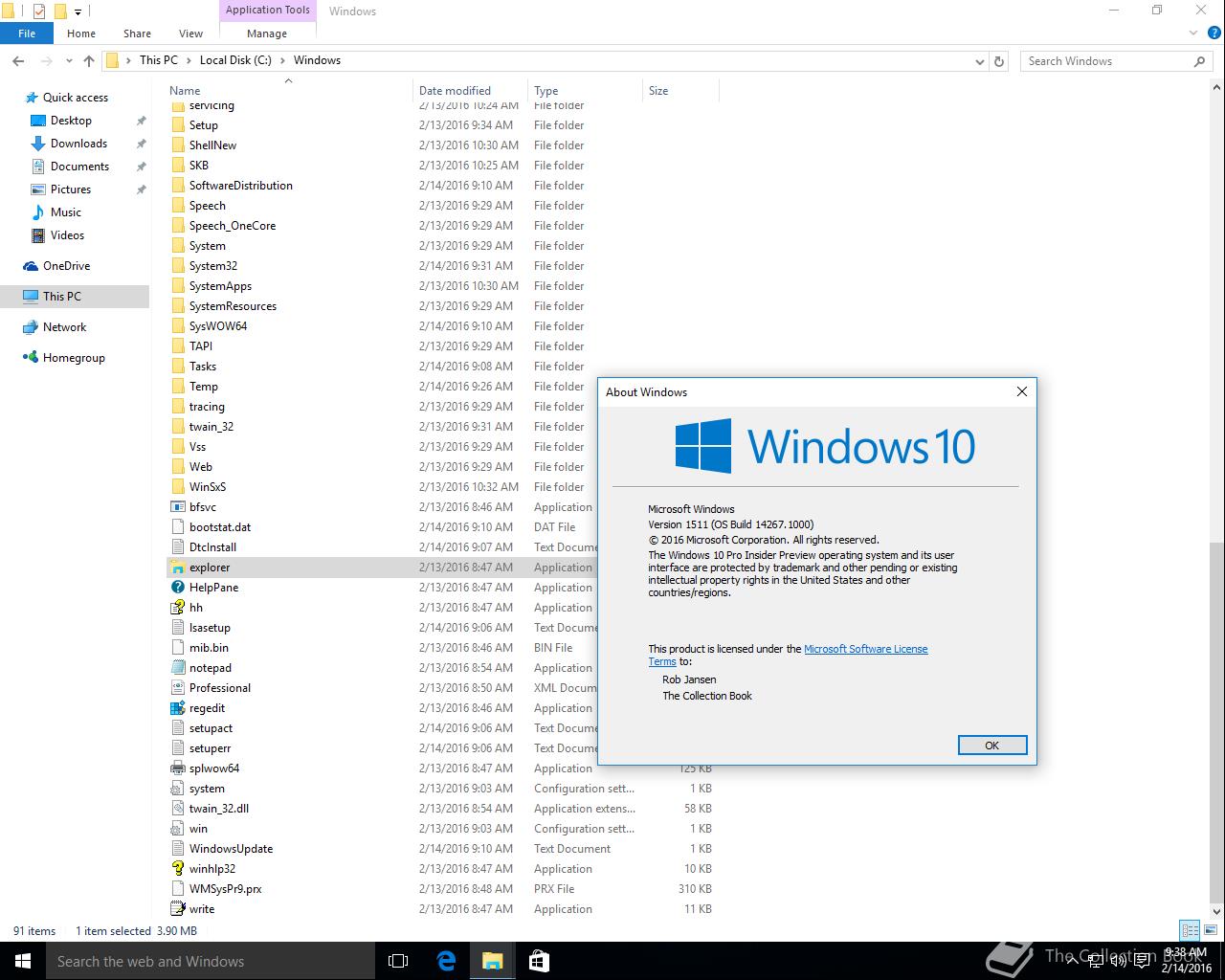Image resolution: width=1225 pixels, height=980 pixels.
Task: Select the hh help application icon
Action: (178, 608)
